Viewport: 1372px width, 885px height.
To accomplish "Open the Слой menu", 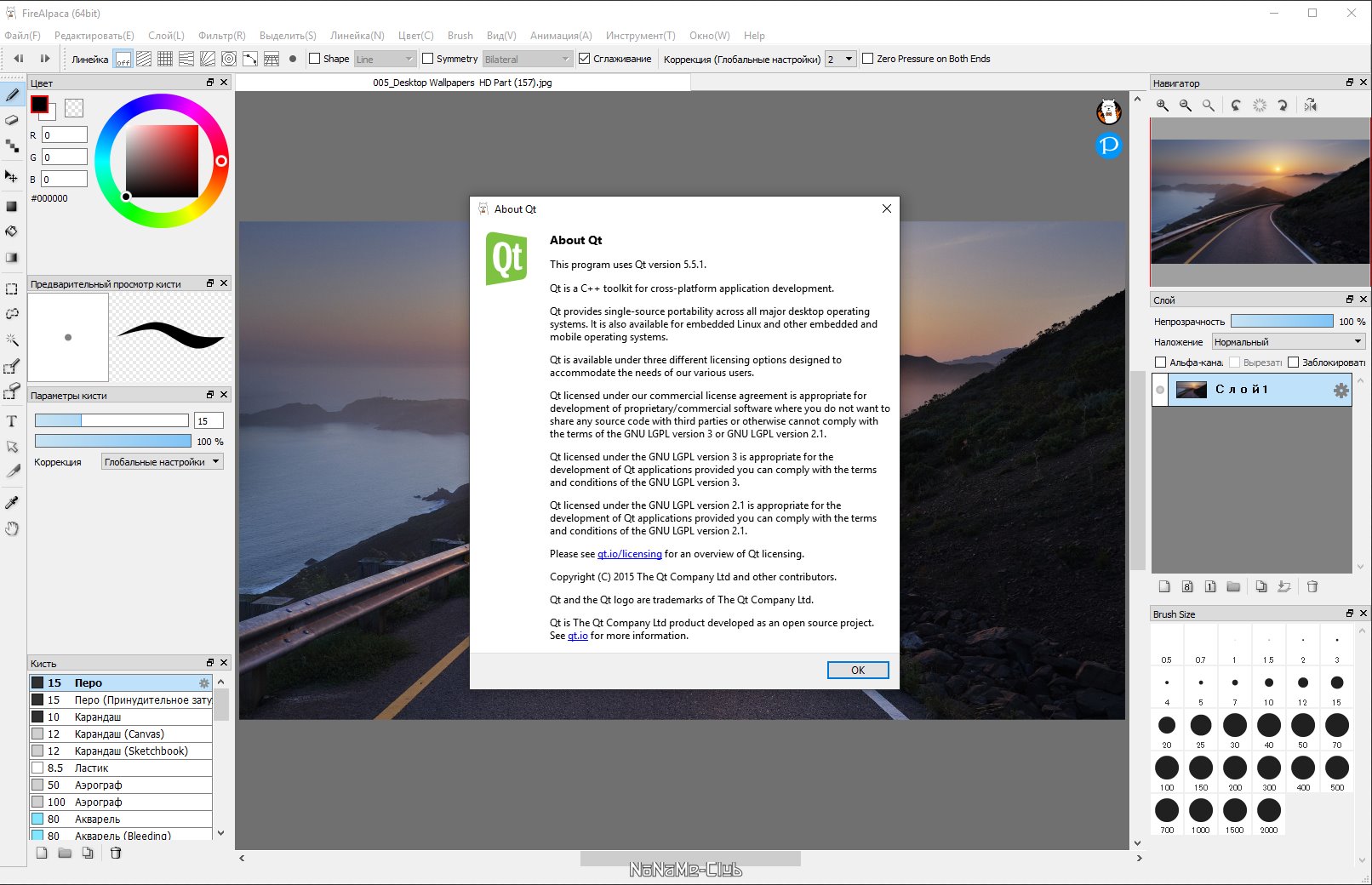I will click(x=166, y=36).
